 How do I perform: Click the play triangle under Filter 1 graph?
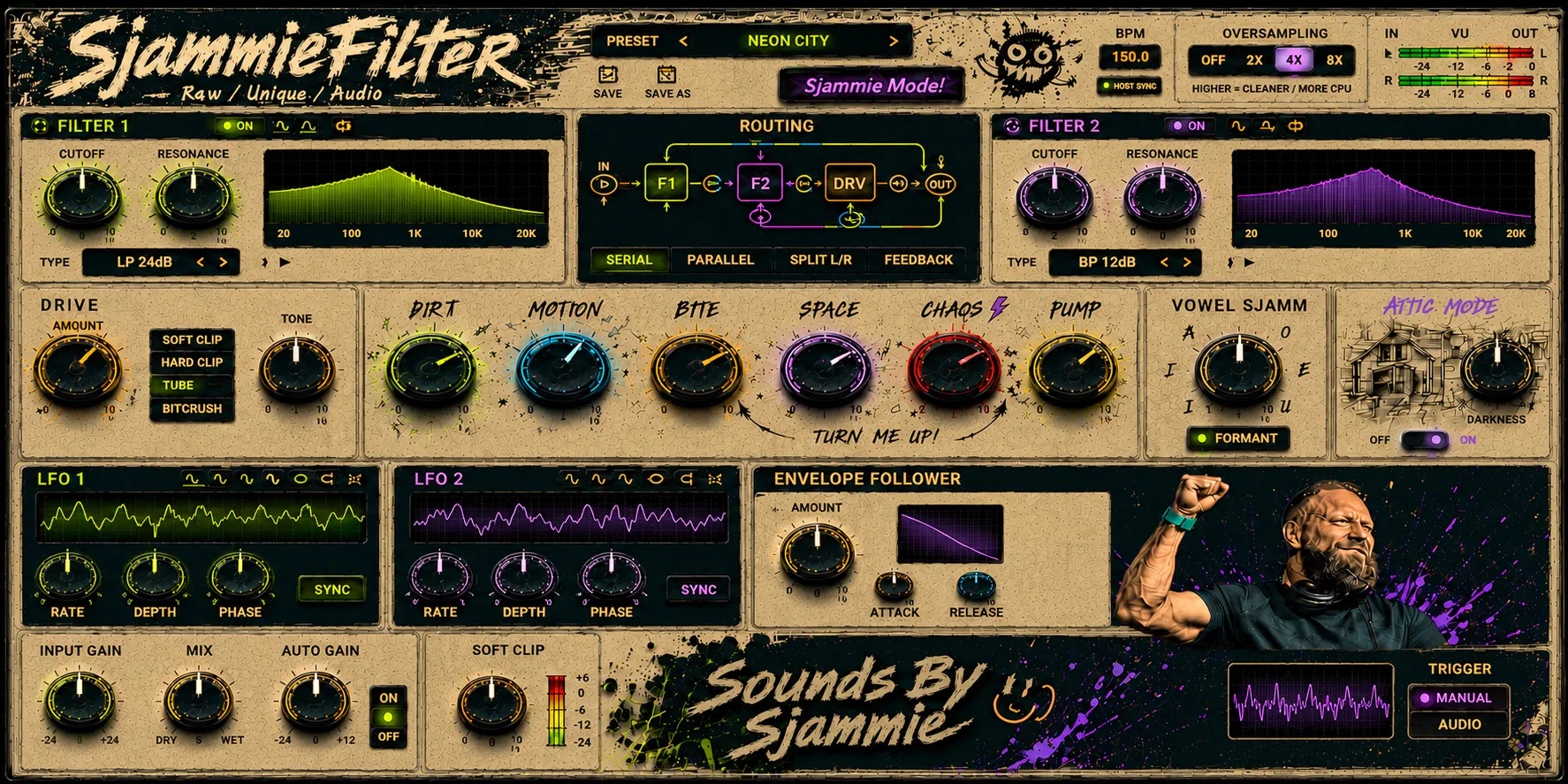coord(285,262)
